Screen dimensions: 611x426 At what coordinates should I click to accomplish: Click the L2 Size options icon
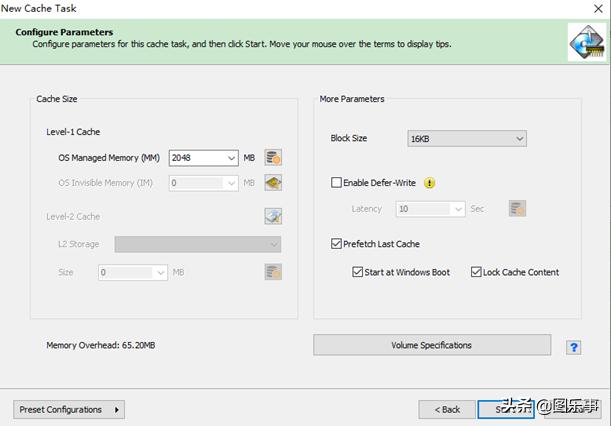pos(273,272)
